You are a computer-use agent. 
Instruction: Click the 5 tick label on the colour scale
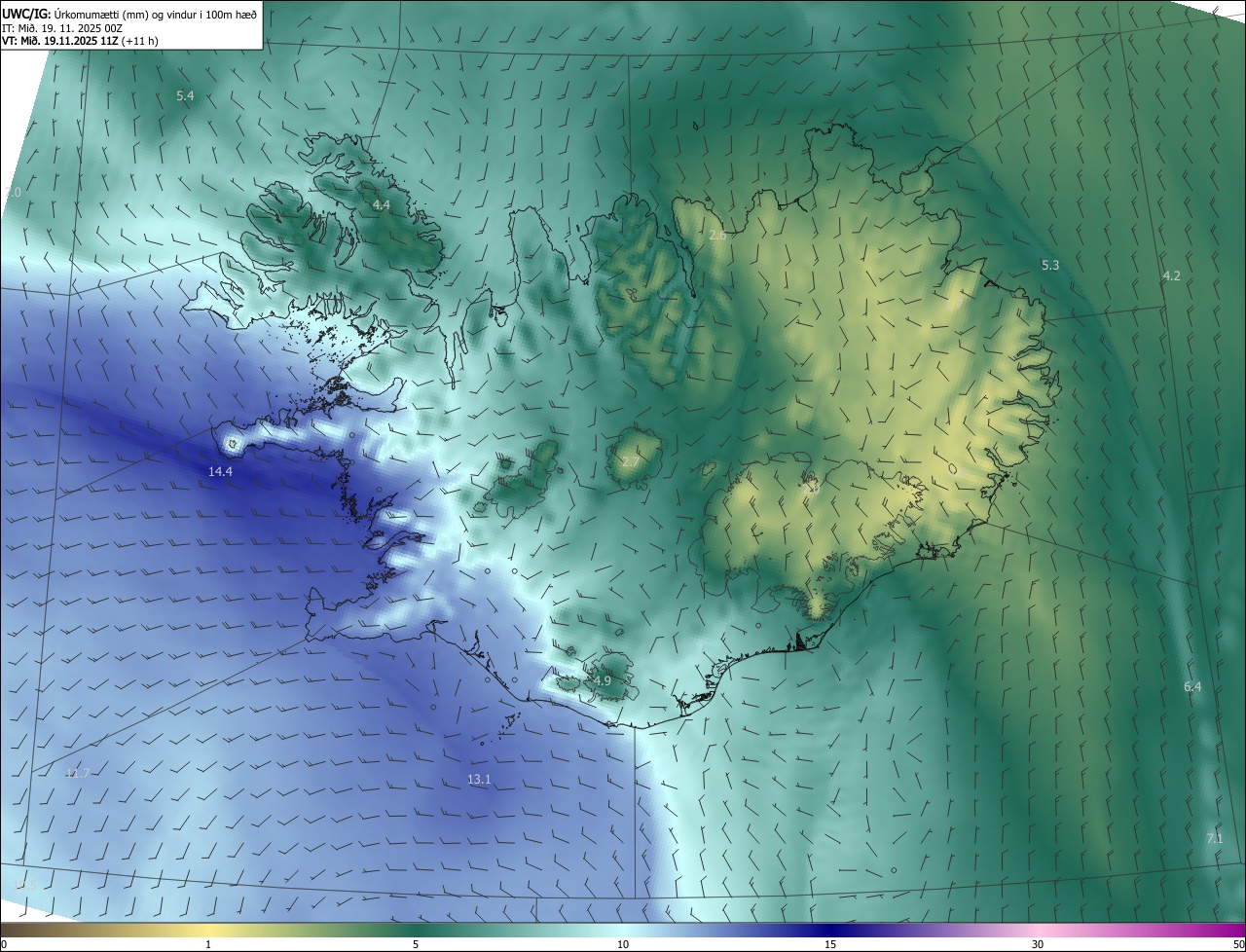point(416,945)
